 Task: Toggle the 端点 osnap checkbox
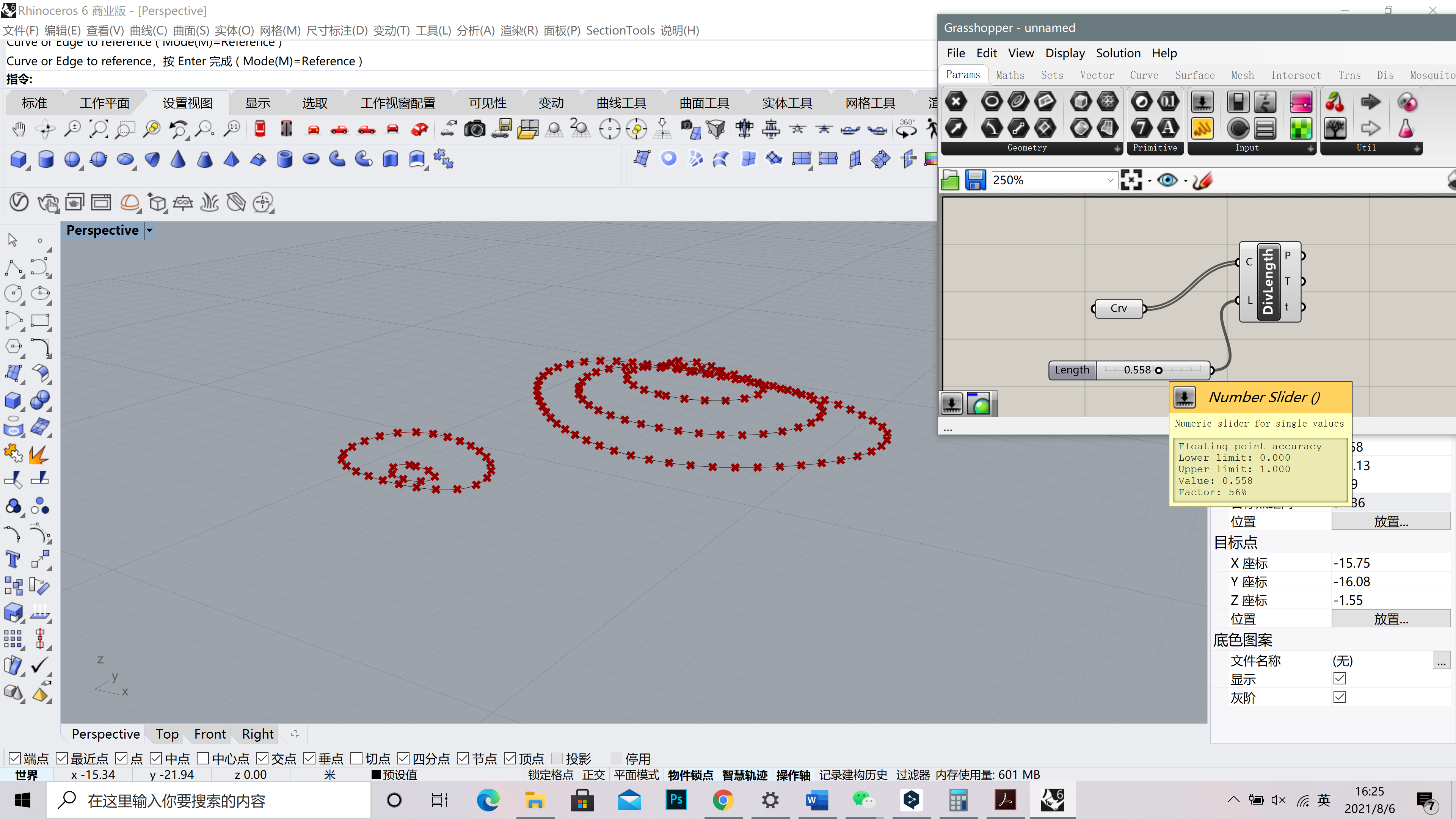[15, 758]
